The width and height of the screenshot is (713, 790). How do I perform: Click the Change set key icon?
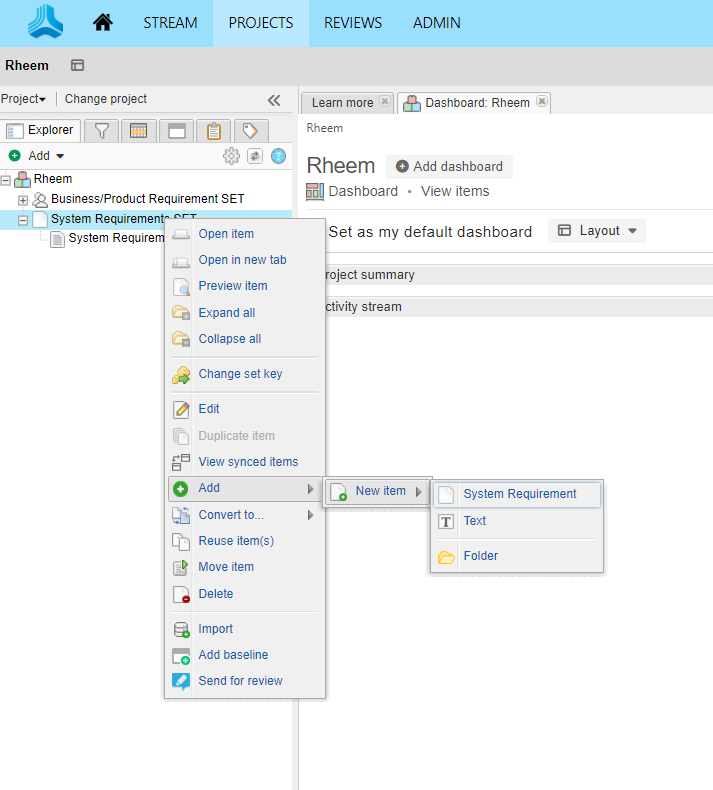pos(181,374)
